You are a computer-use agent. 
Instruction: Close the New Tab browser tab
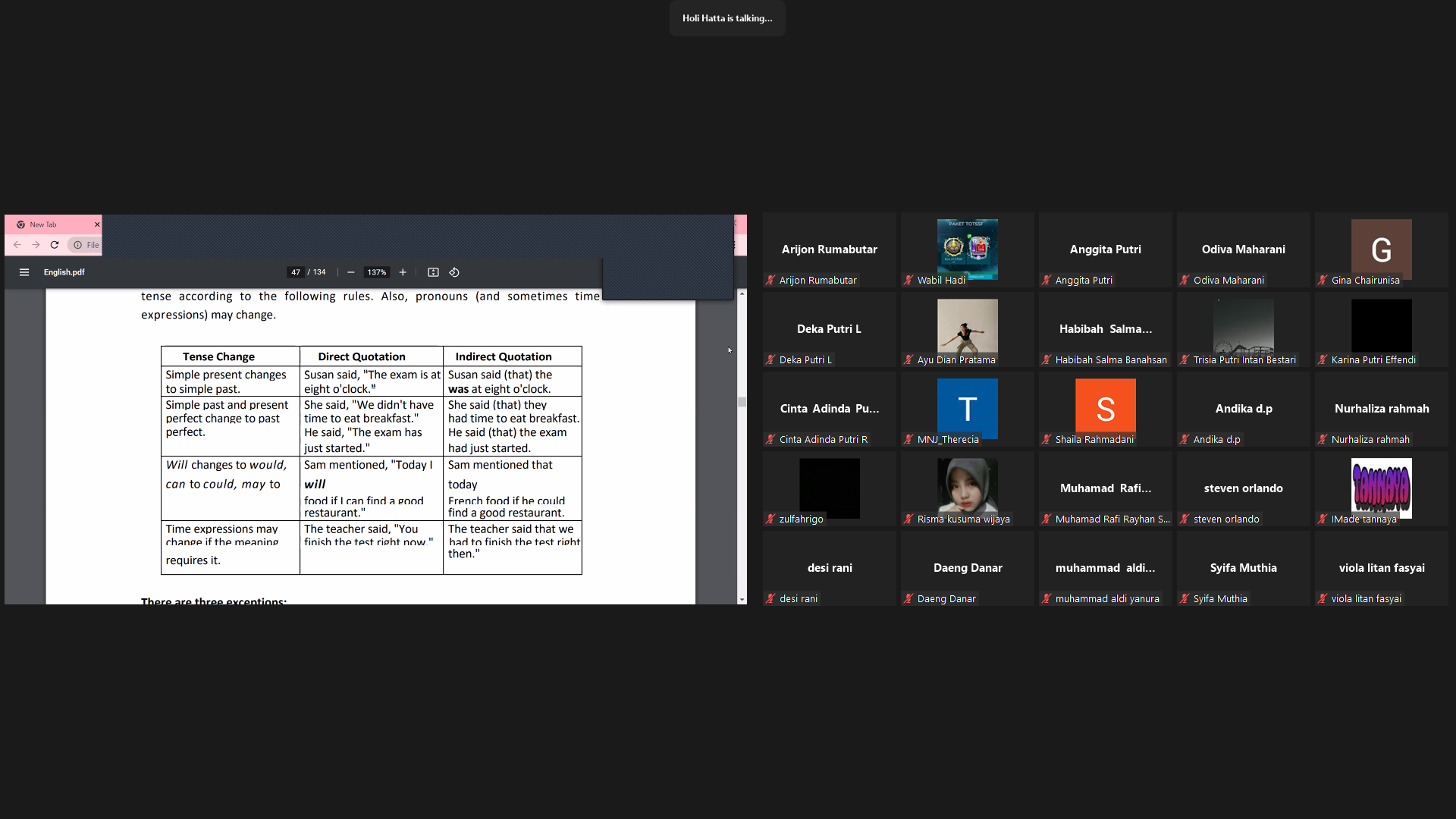pos(97,224)
